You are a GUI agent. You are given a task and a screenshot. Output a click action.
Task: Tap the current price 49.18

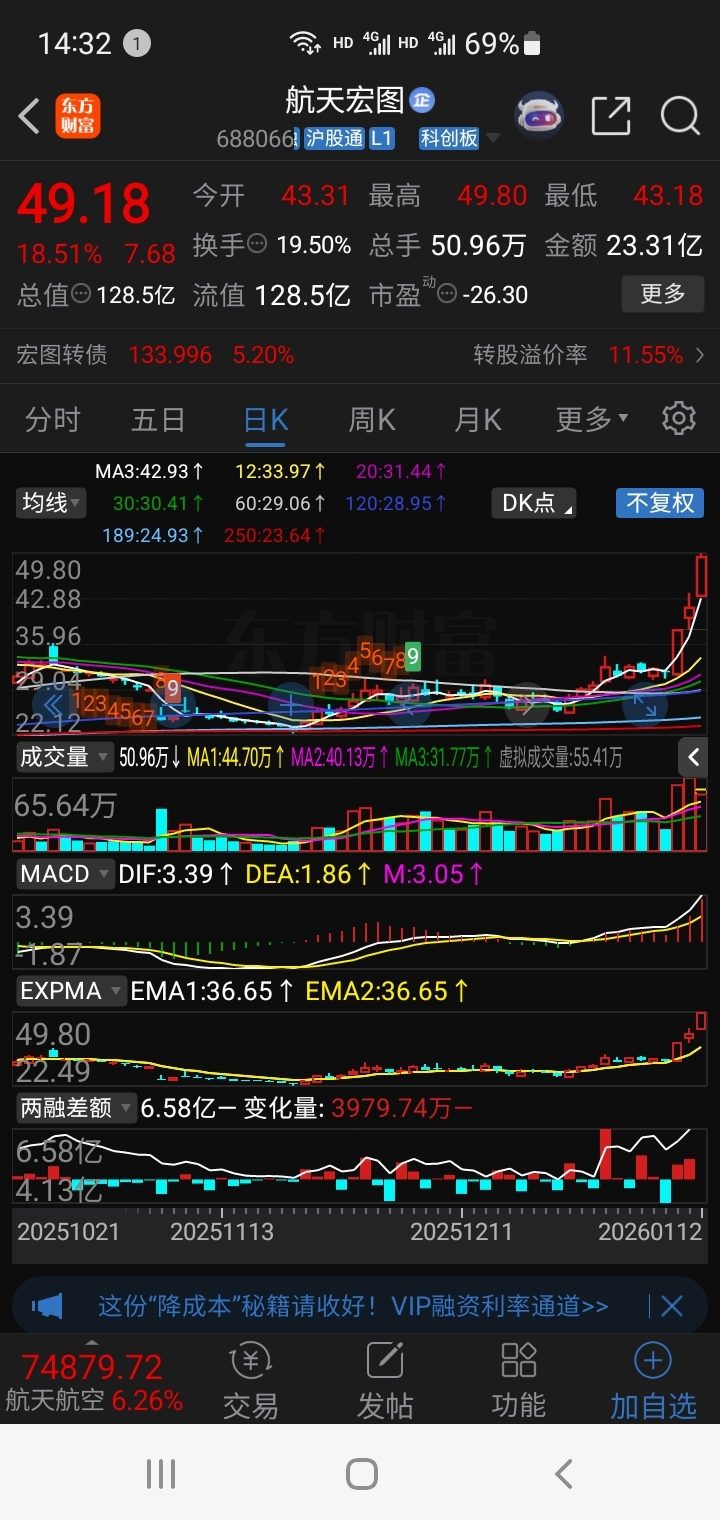(x=83, y=204)
